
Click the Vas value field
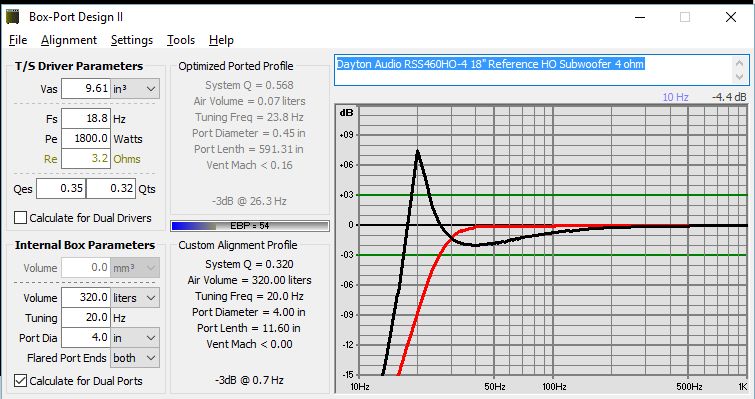pyautogui.click(x=86, y=89)
